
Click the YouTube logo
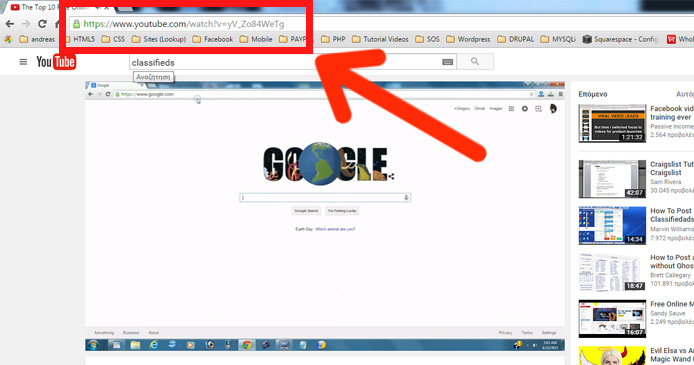pyautogui.click(x=56, y=62)
